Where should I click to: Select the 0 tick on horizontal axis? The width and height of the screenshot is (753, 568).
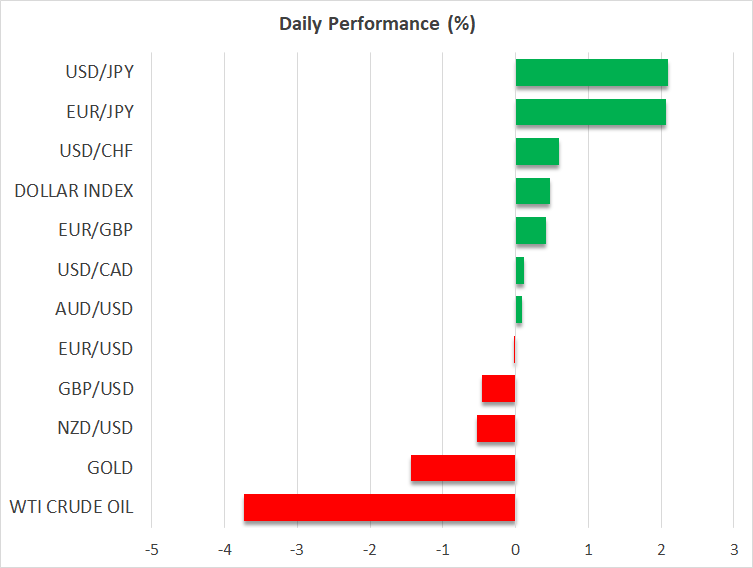pyautogui.click(x=515, y=550)
